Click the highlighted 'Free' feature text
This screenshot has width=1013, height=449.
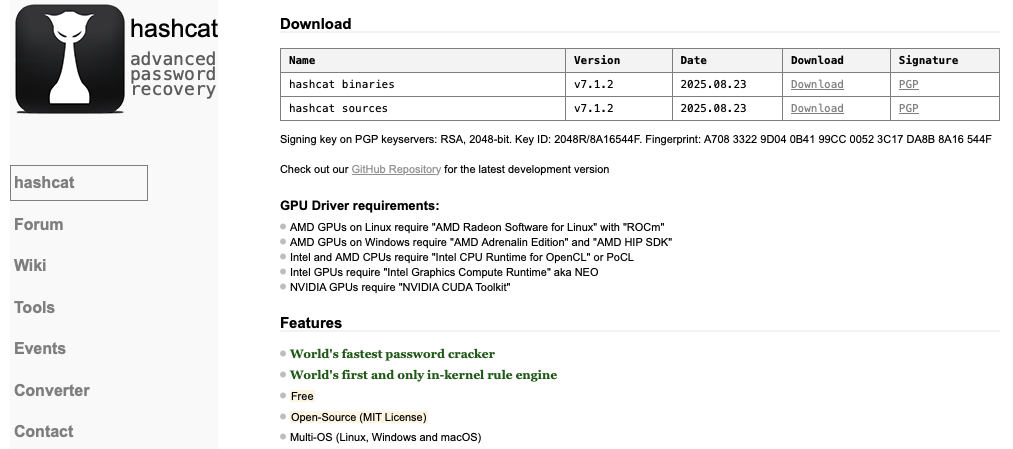pos(302,396)
